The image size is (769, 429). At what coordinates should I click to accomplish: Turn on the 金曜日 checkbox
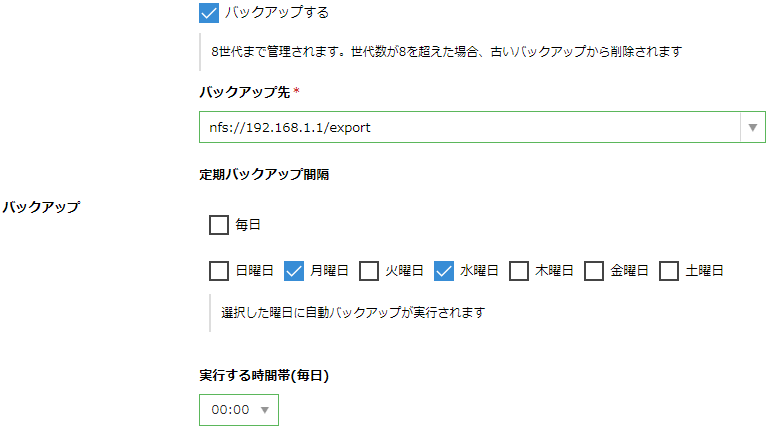pos(594,270)
